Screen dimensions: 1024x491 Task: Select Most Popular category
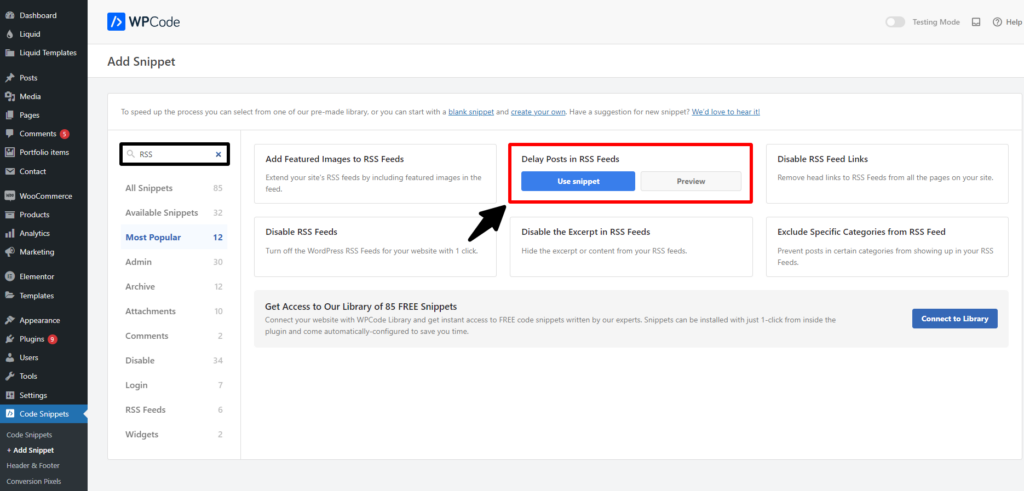(x=174, y=238)
